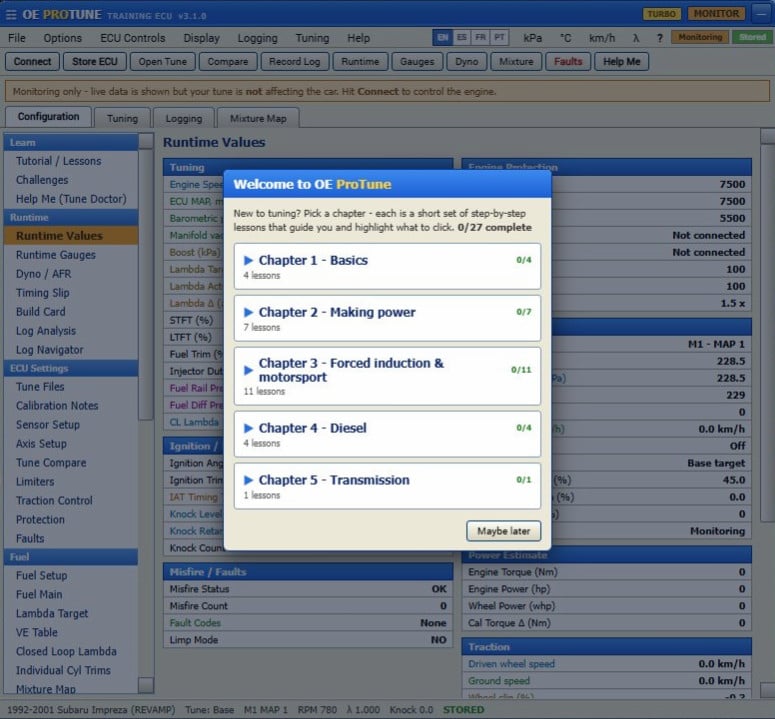775x719 pixels.
Task: Click the Stored status indicator
Action: coord(752,38)
